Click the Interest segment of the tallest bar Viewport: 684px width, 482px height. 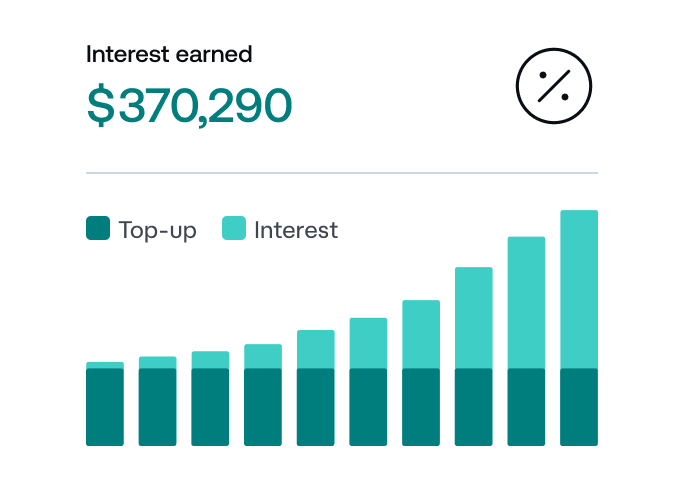[579, 289]
